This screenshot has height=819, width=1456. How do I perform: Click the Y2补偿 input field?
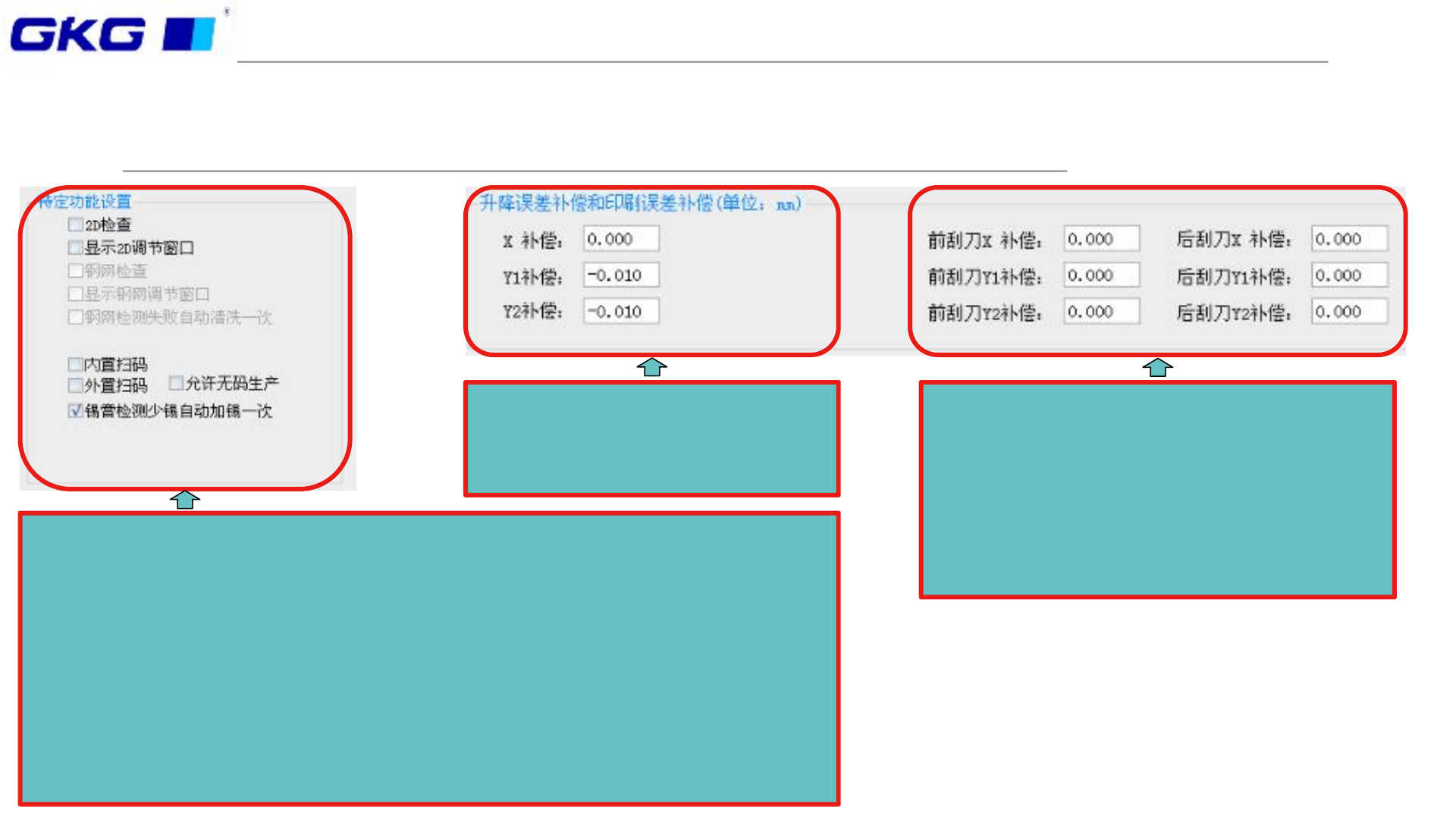(x=620, y=312)
